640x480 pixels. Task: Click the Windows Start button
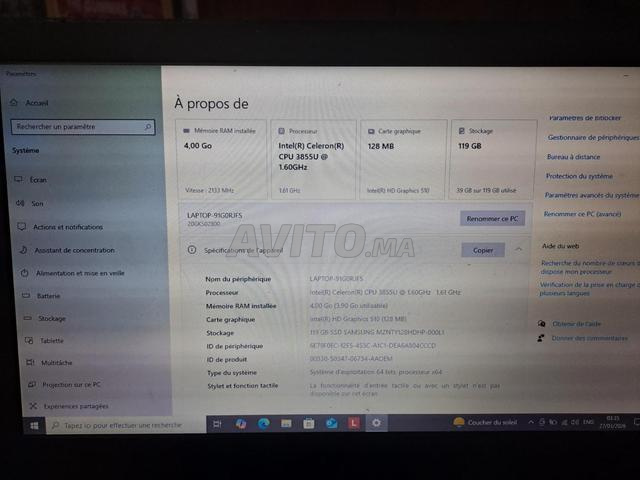coord(34,424)
